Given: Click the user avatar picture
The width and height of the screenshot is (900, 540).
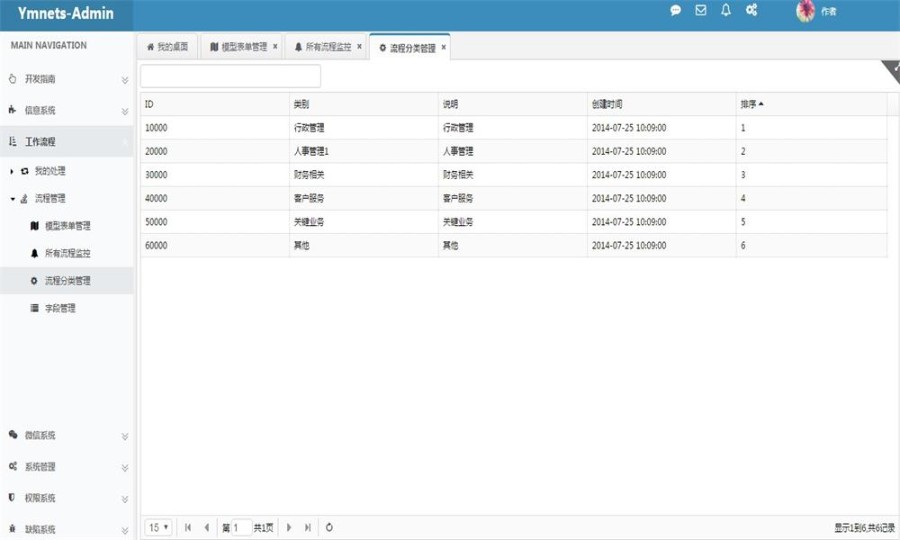Looking at the screenshot, I should [x=806, y=11].
